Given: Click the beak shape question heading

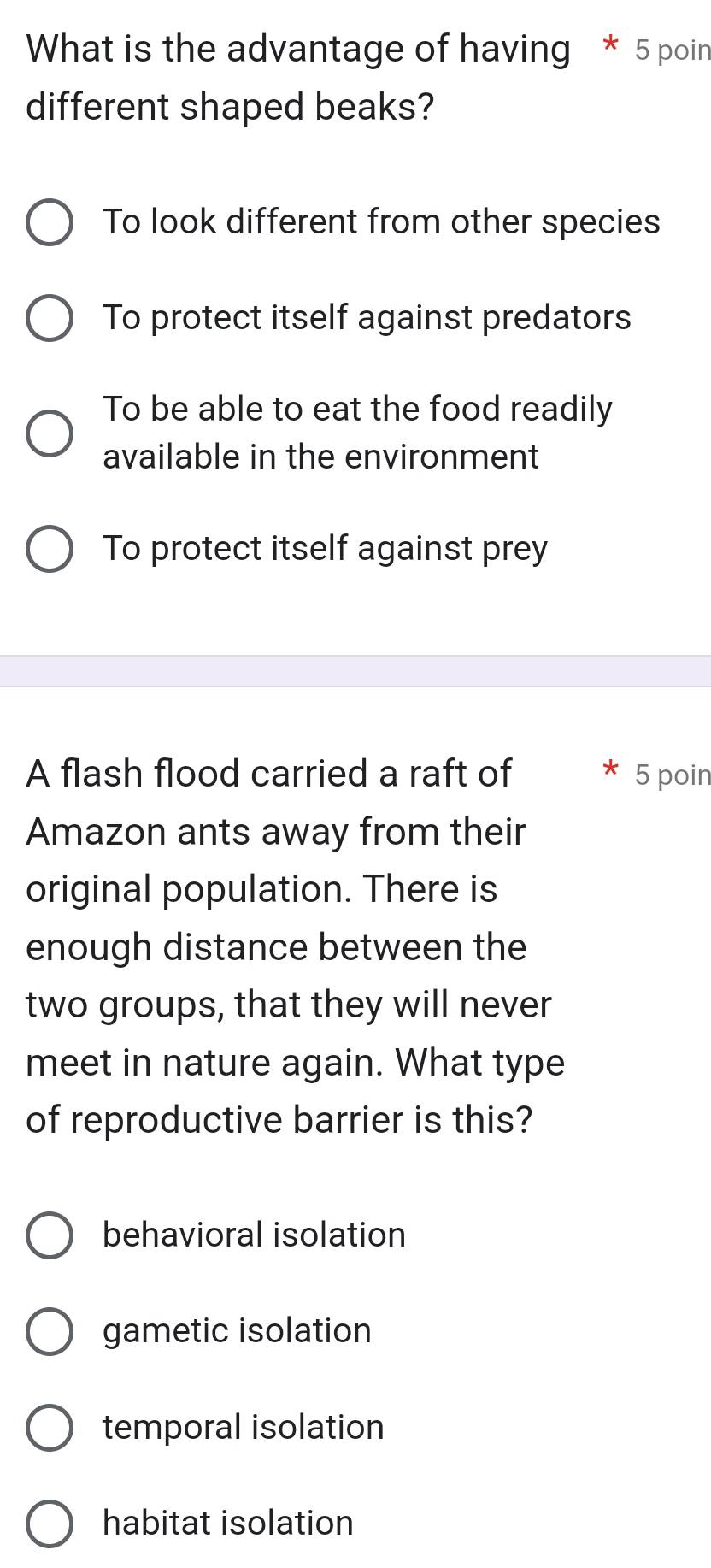Looking at the screenshot, I should [298, 77].
